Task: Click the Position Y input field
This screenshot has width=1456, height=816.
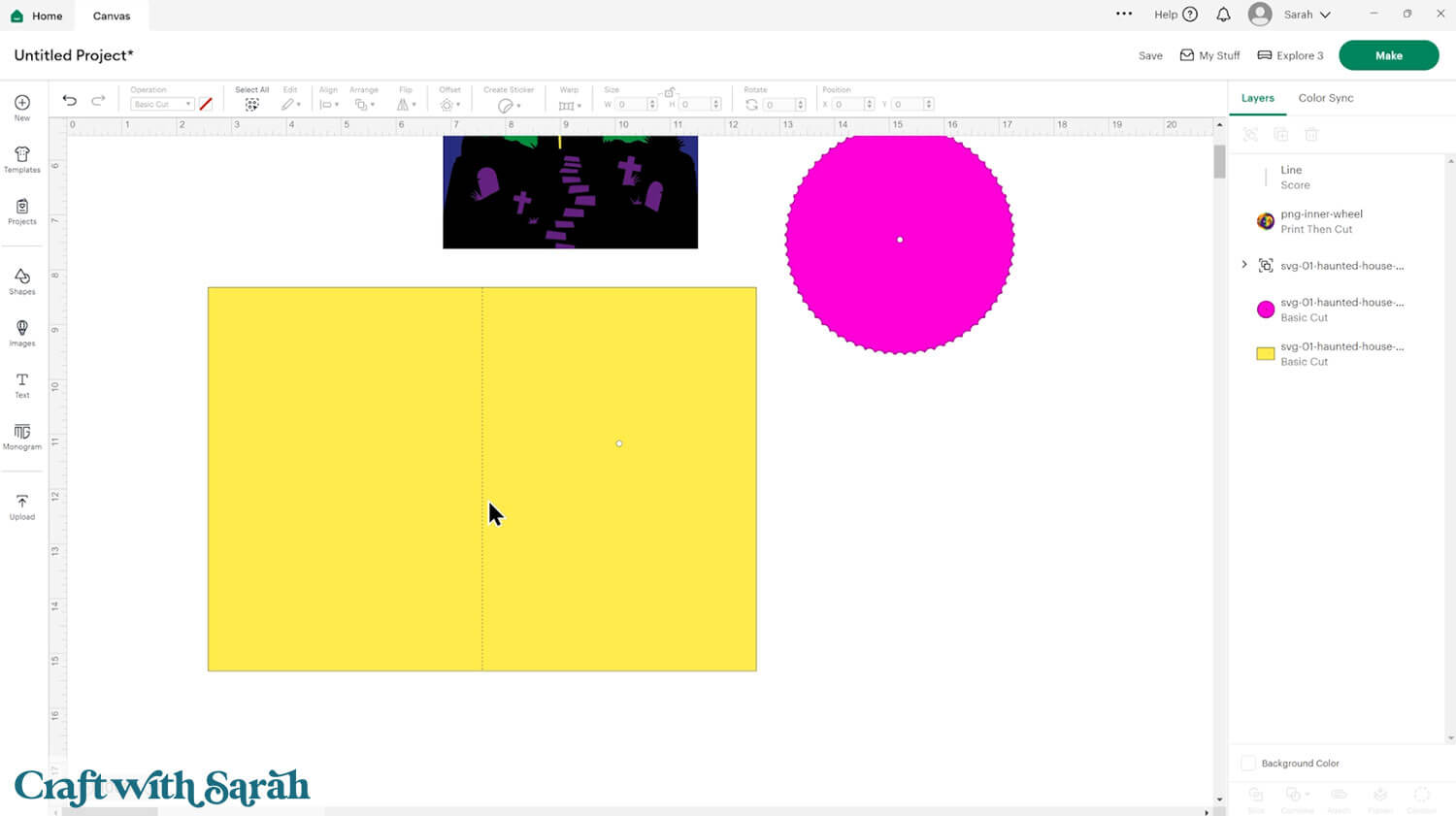Action: 912,104
